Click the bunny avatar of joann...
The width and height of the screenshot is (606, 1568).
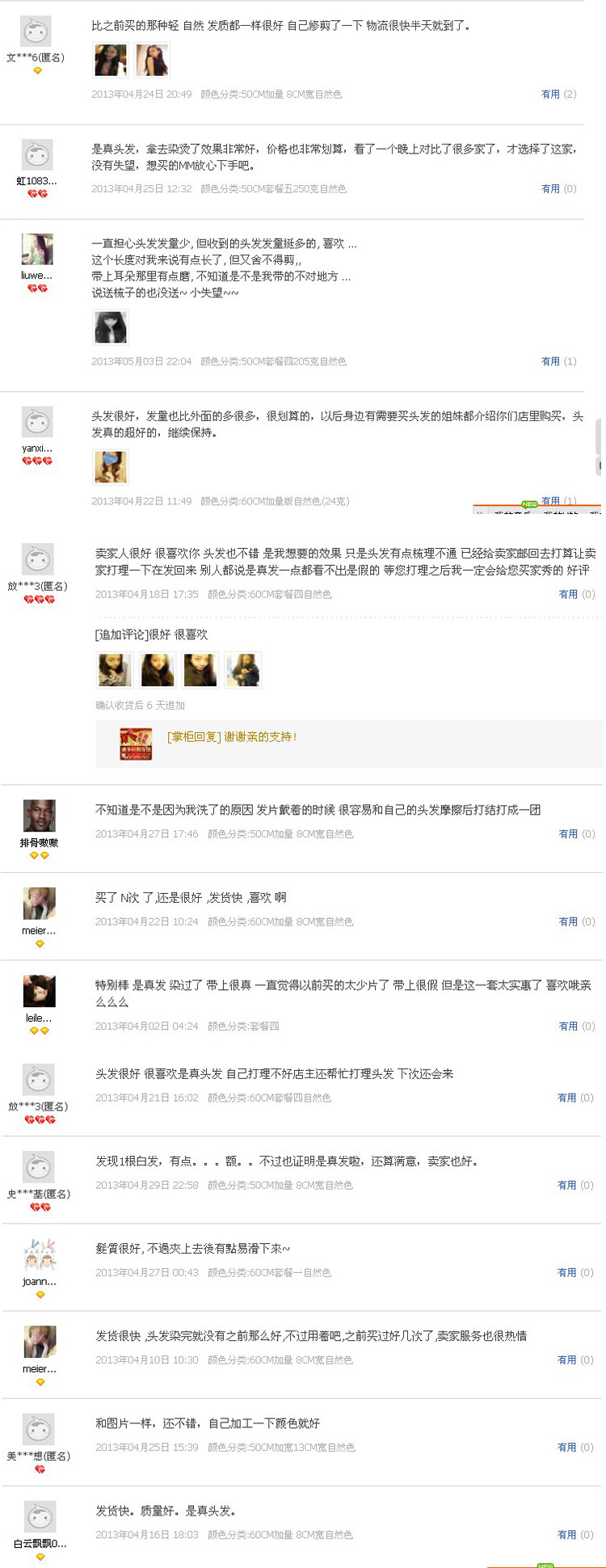click(x=39, y=1254)
